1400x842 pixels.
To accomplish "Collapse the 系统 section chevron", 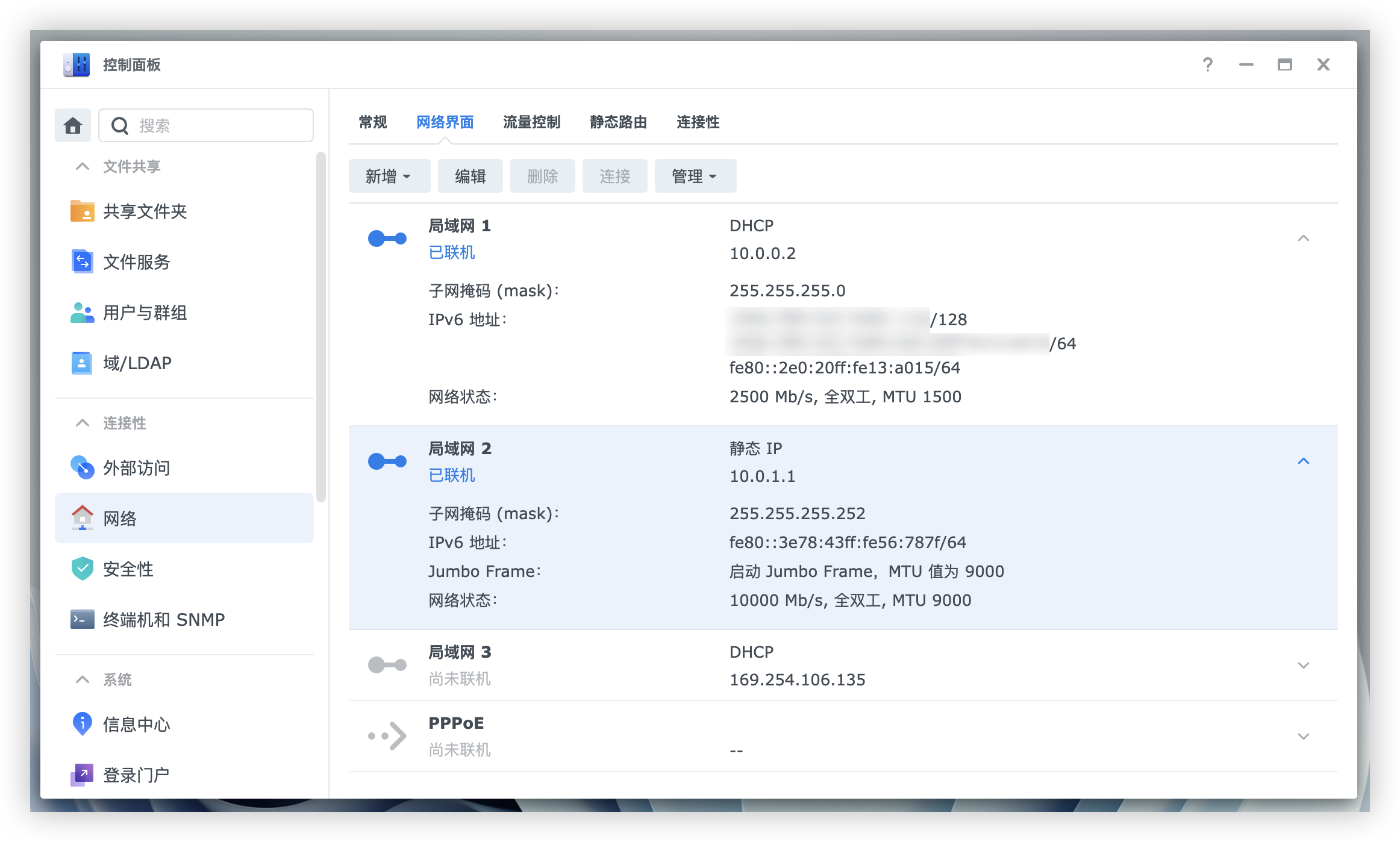I will (83, 679).
